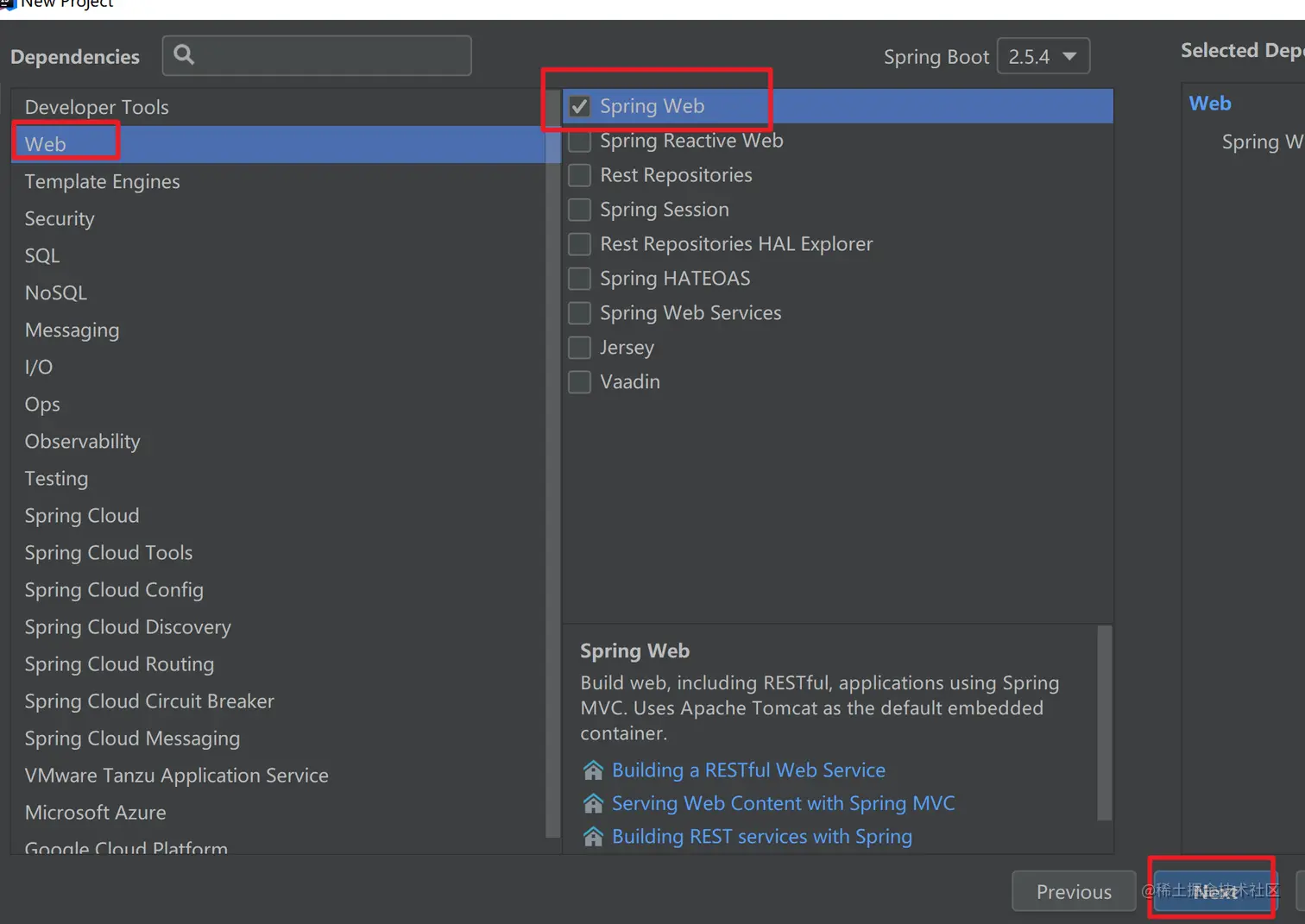
Task: Select the Developer Tools category
Action: pos(279,107)
